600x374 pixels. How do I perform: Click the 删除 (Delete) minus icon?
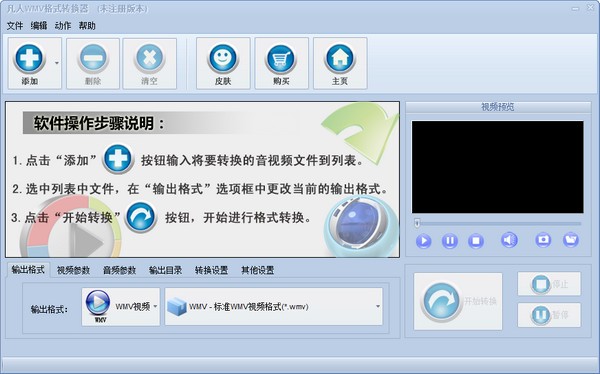coord(93,59)
